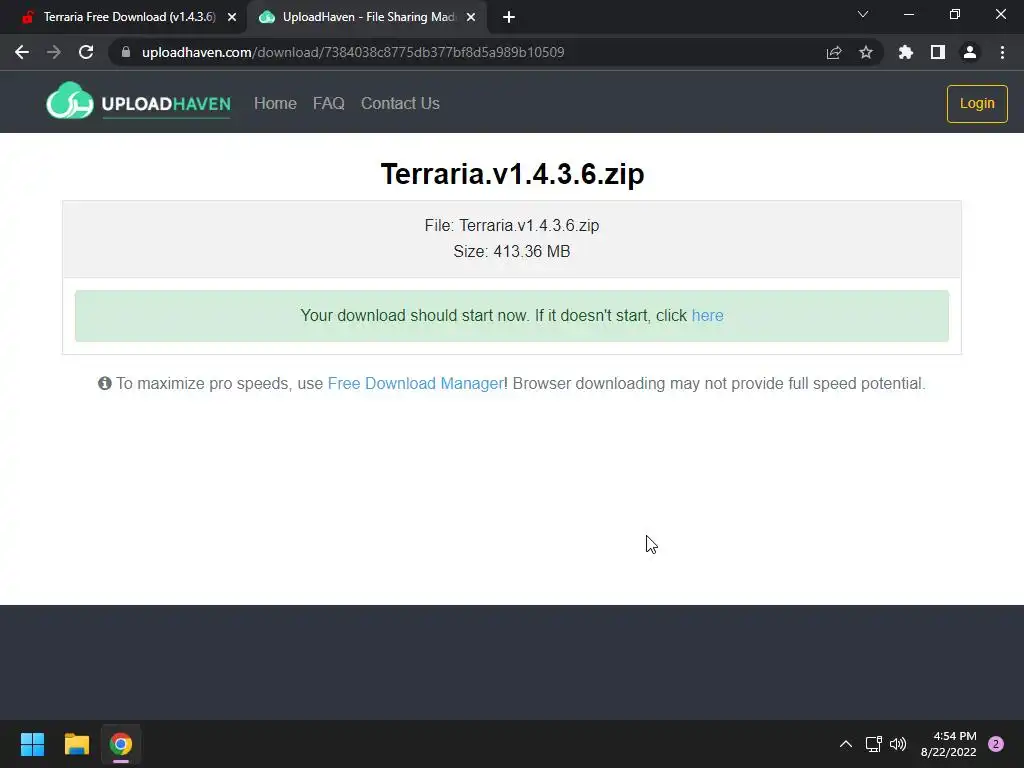The image size is (1024, 768).
Task: Click 'here' to start download
Action: pyautogui.click(x=707, y=315)
